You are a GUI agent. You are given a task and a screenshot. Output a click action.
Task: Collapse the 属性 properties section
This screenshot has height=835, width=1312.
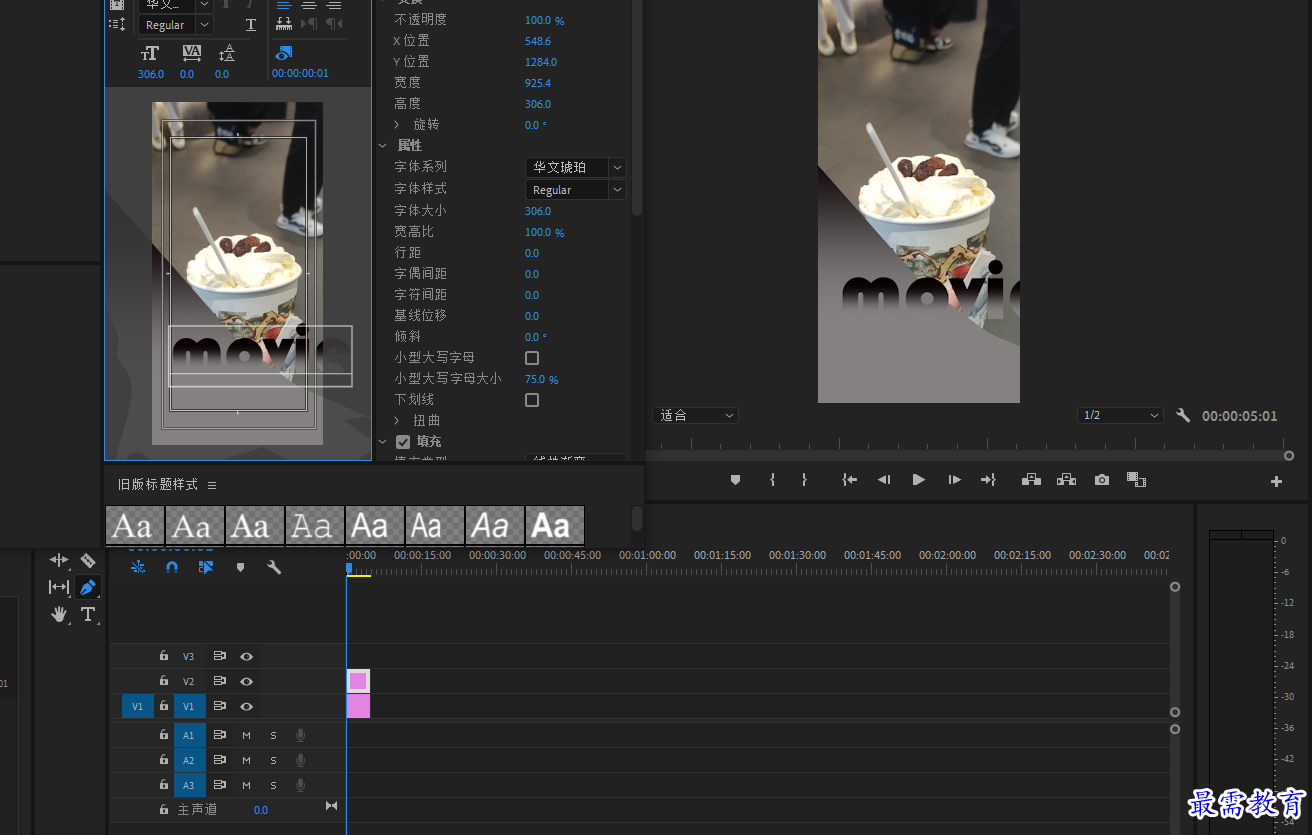(x=383, y=146)
